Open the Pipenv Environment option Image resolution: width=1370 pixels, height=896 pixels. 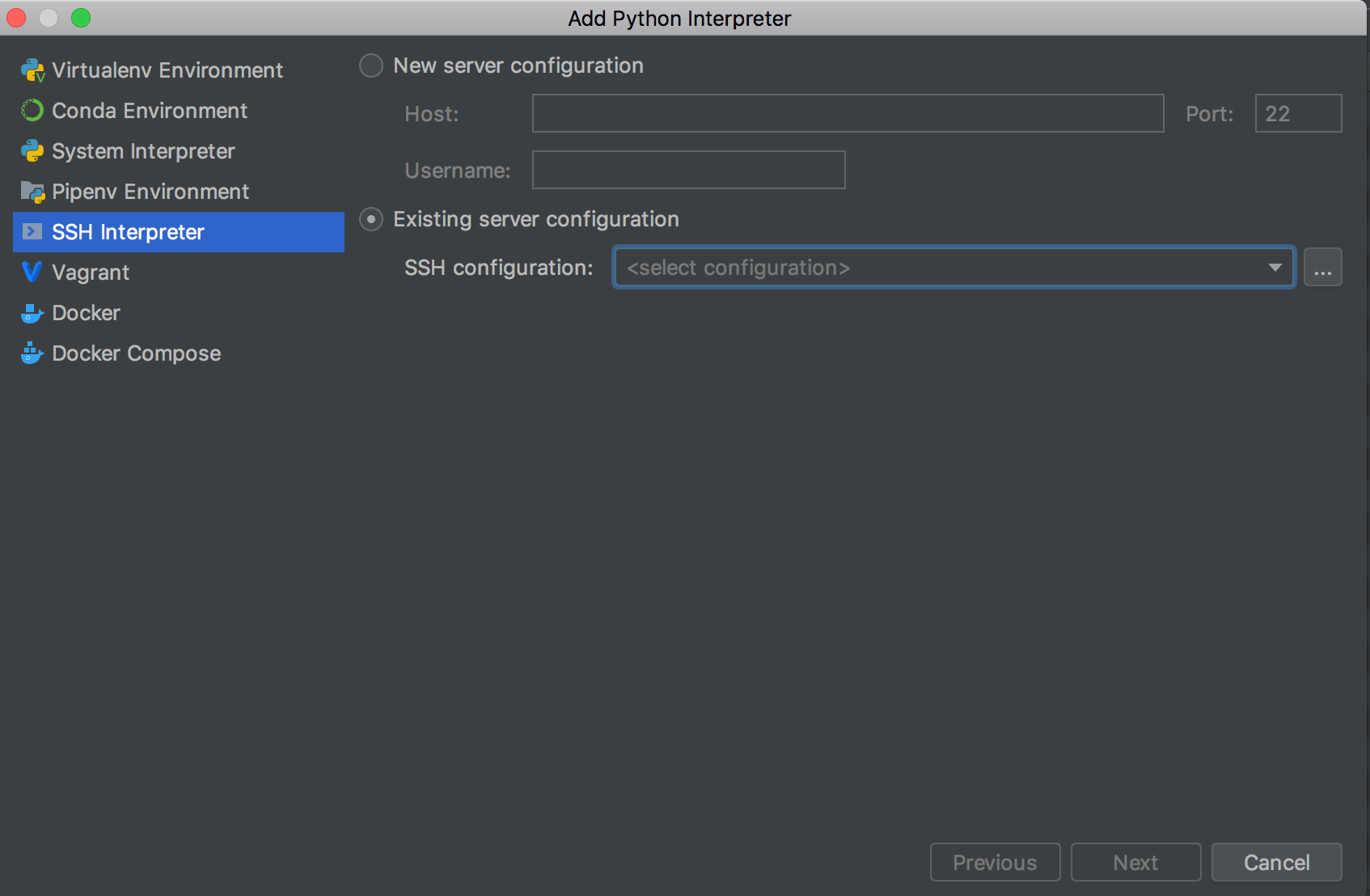coord(179,192)
